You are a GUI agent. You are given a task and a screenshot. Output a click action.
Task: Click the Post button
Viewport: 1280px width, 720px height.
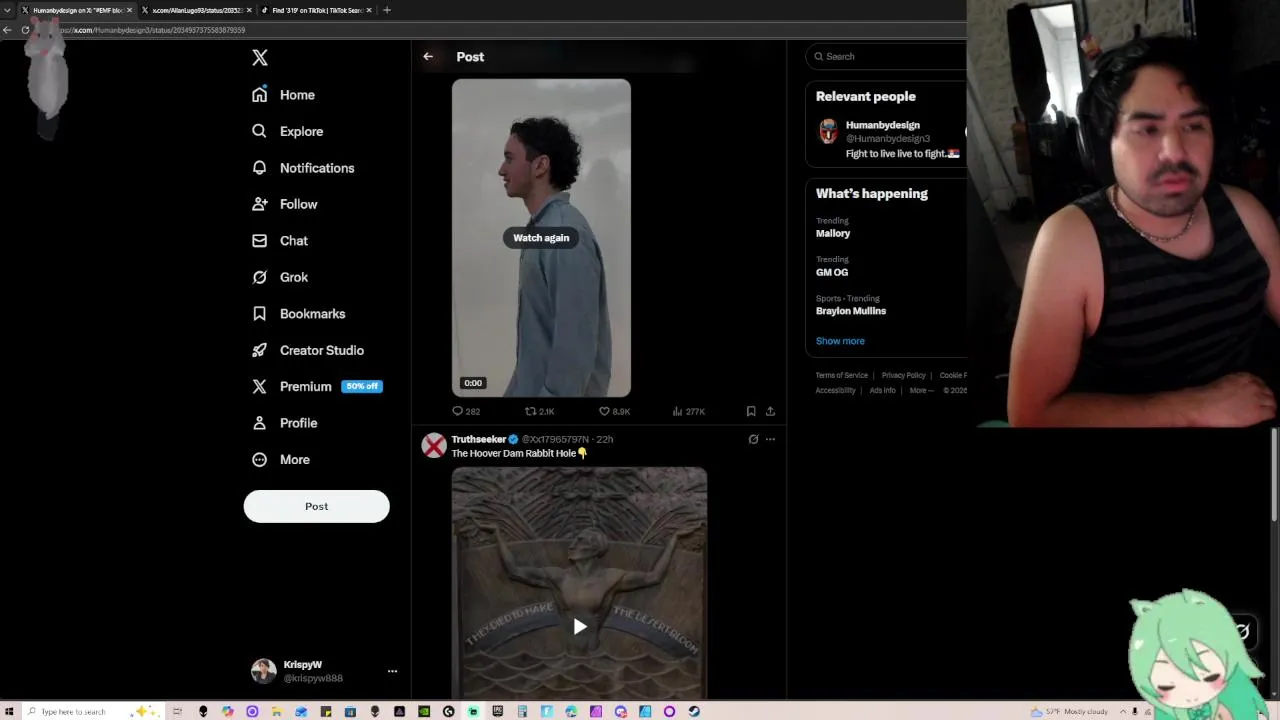[x=316, y=506]
